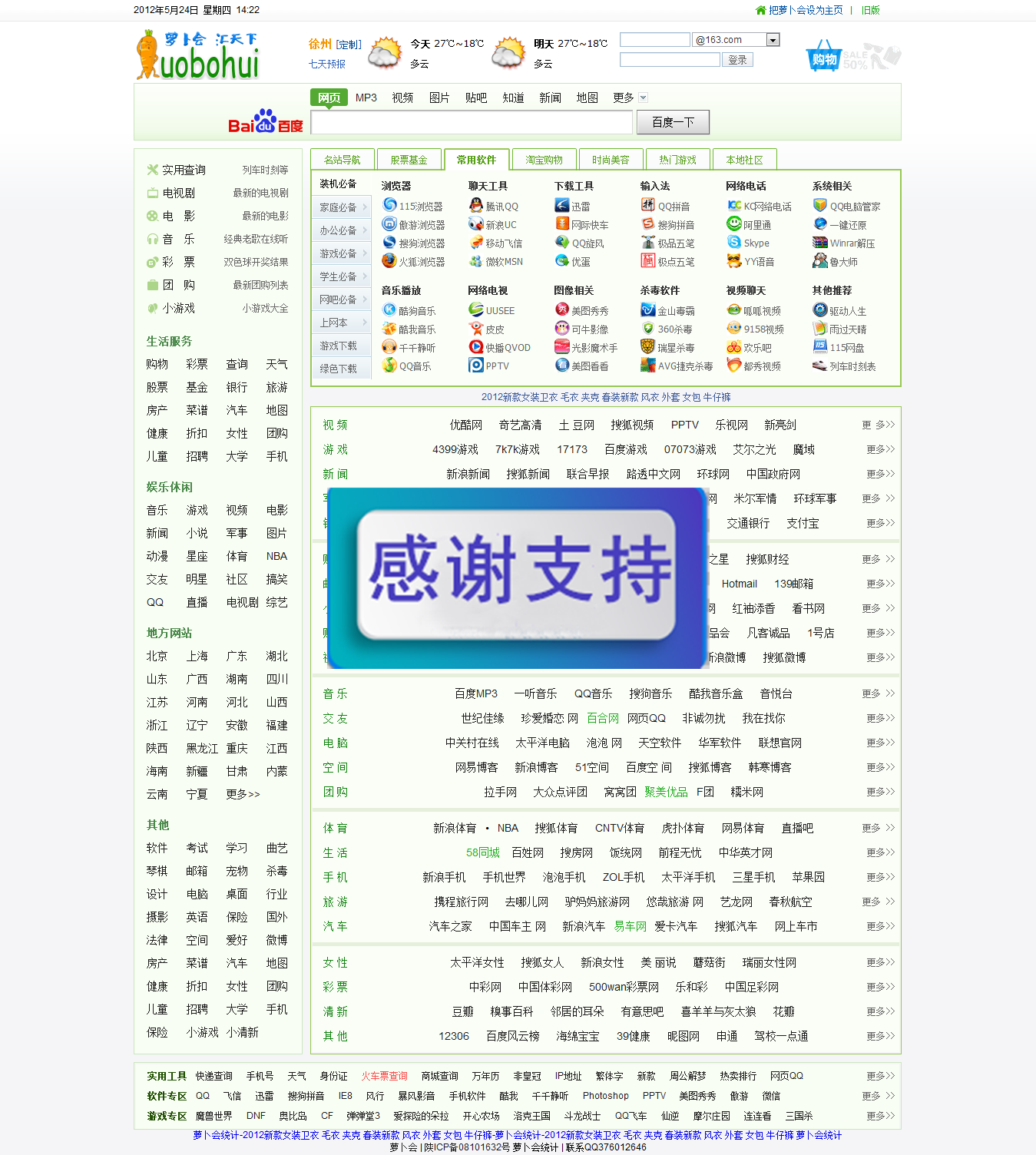1036x1155 pixels.
Task: Expand the 游戏必备 side category
Action: pyautogui.click(x=343, y=253)
